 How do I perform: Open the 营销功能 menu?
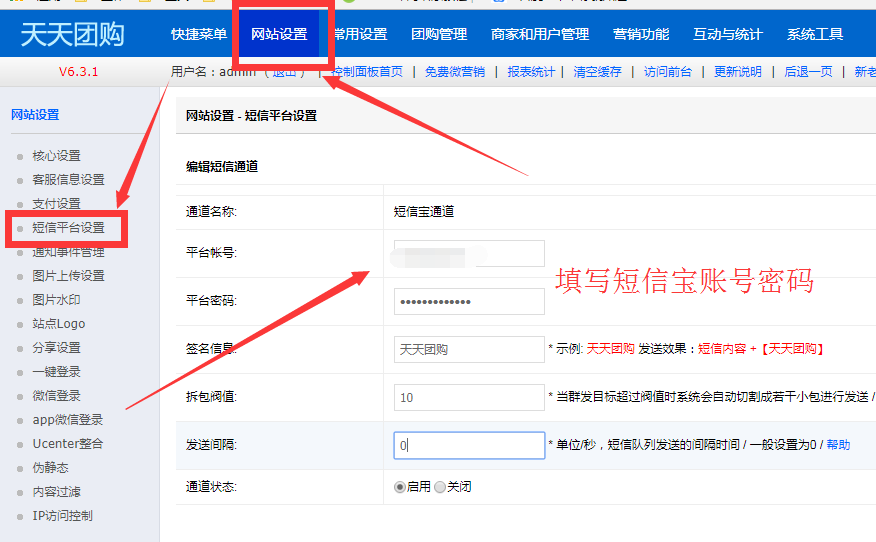point(641,34)
